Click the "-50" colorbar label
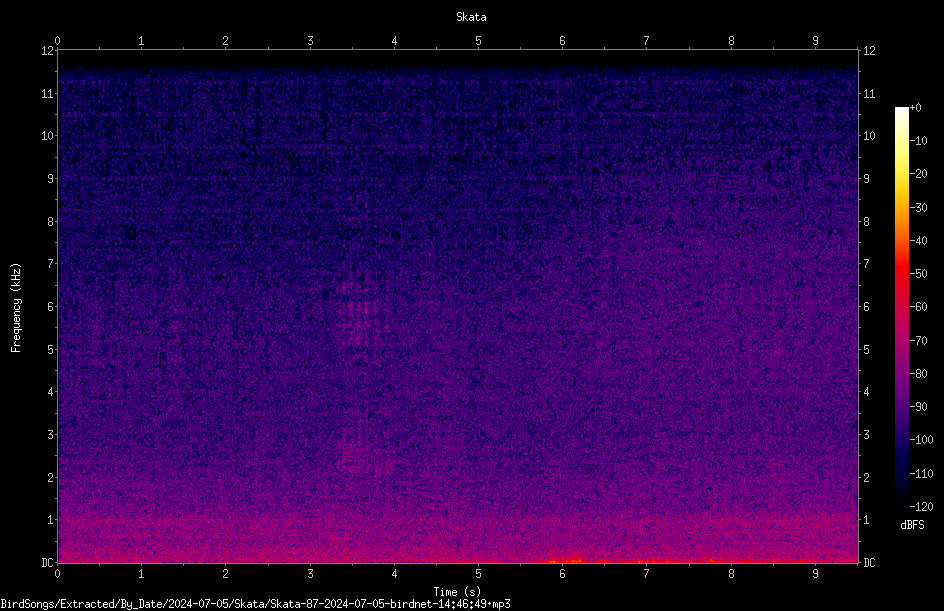This screenshot has height=611, width=944. 919,274
